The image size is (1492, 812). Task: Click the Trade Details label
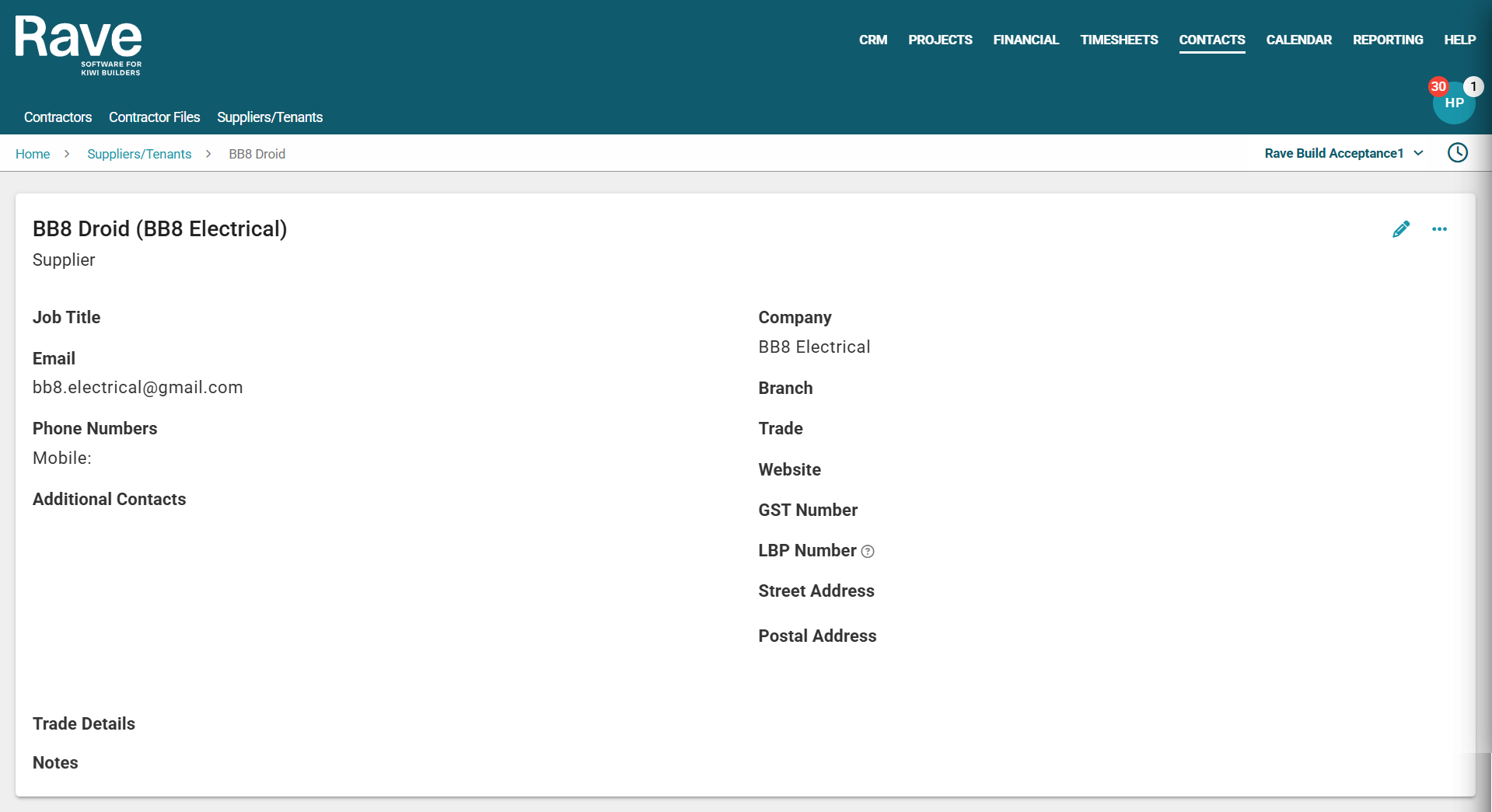pos(84,724)
